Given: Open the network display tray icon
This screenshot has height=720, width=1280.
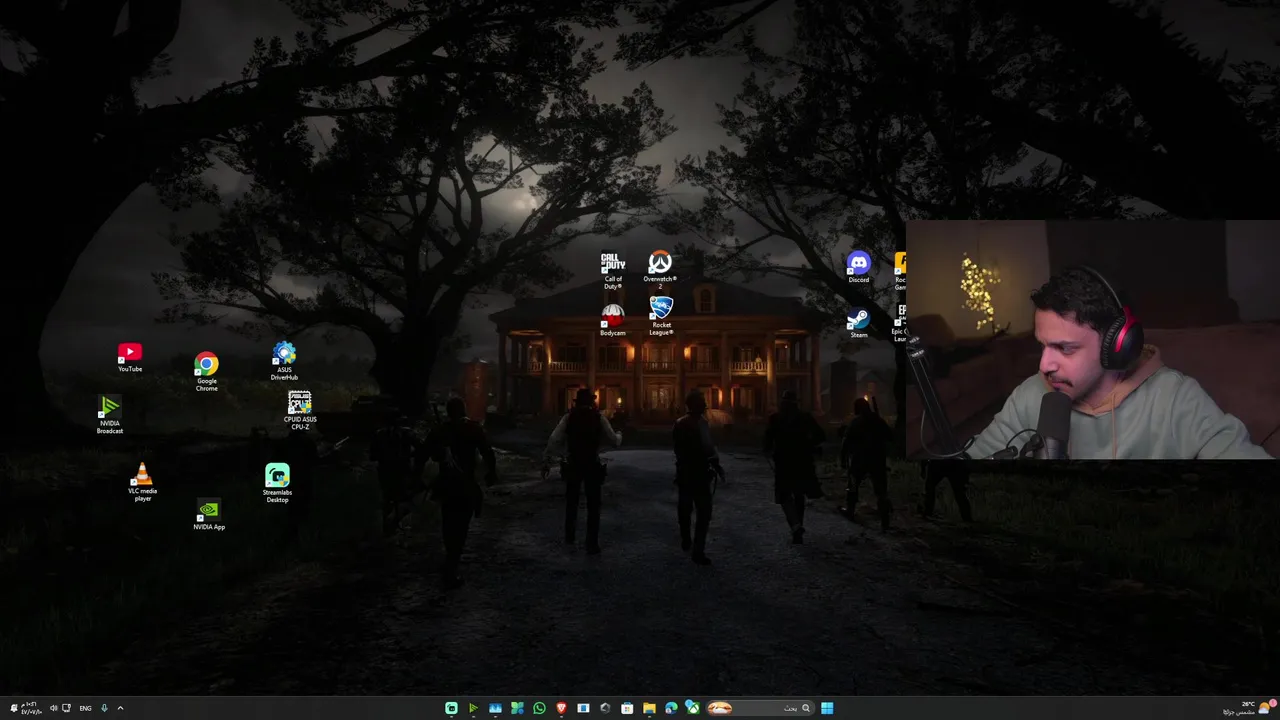Looking at the screenshot, I should 67,708.
